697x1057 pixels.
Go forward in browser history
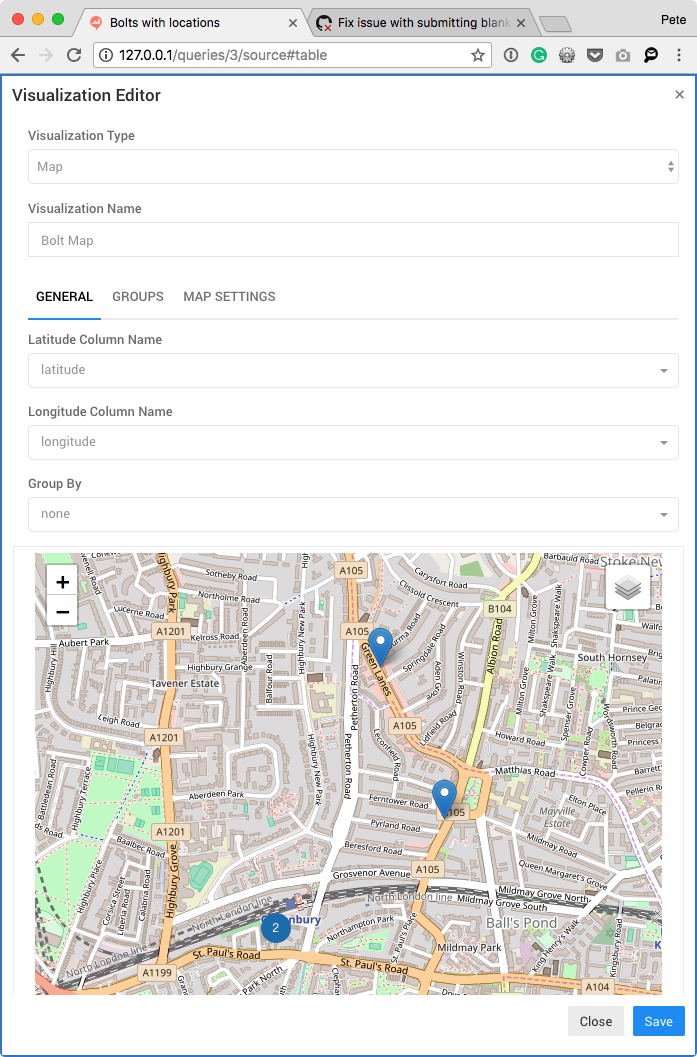pyautogui.click(x=46, y=55)
